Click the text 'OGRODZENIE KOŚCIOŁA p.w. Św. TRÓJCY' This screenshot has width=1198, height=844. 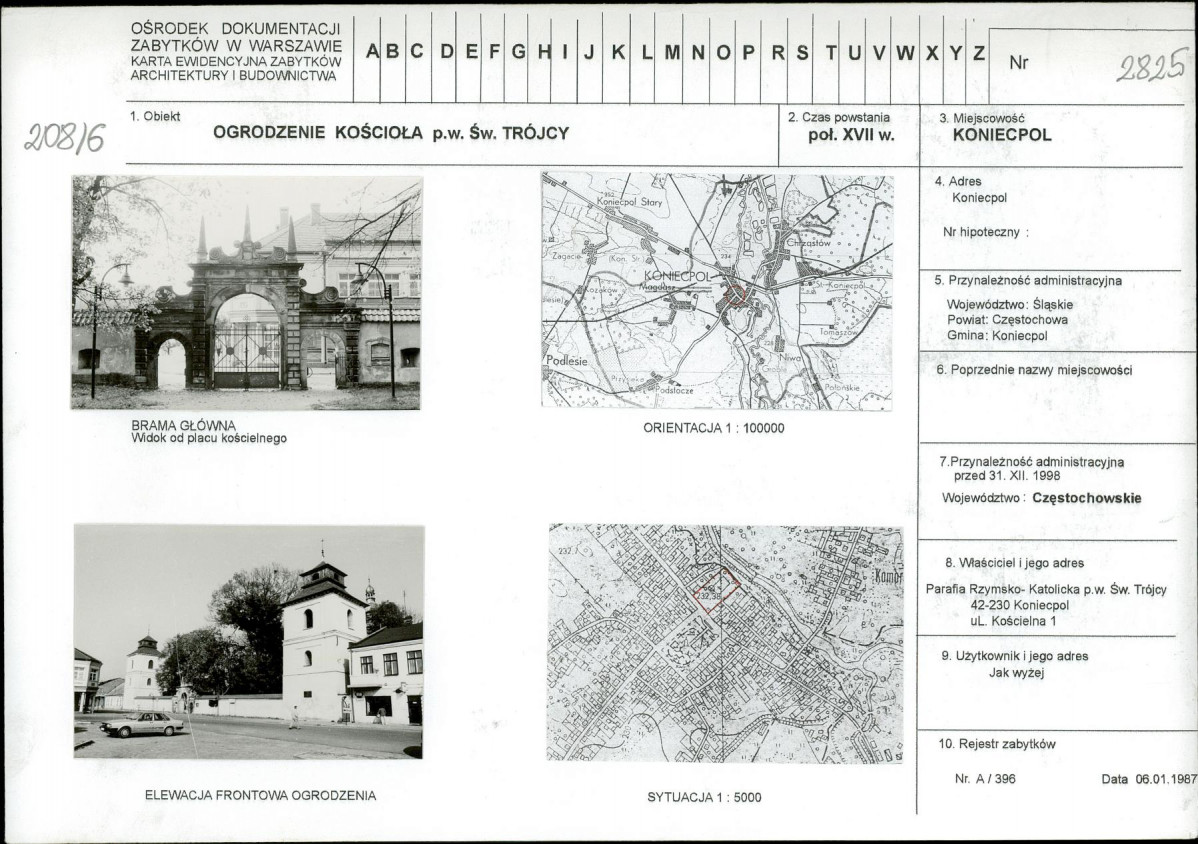[x=391, y=133]
